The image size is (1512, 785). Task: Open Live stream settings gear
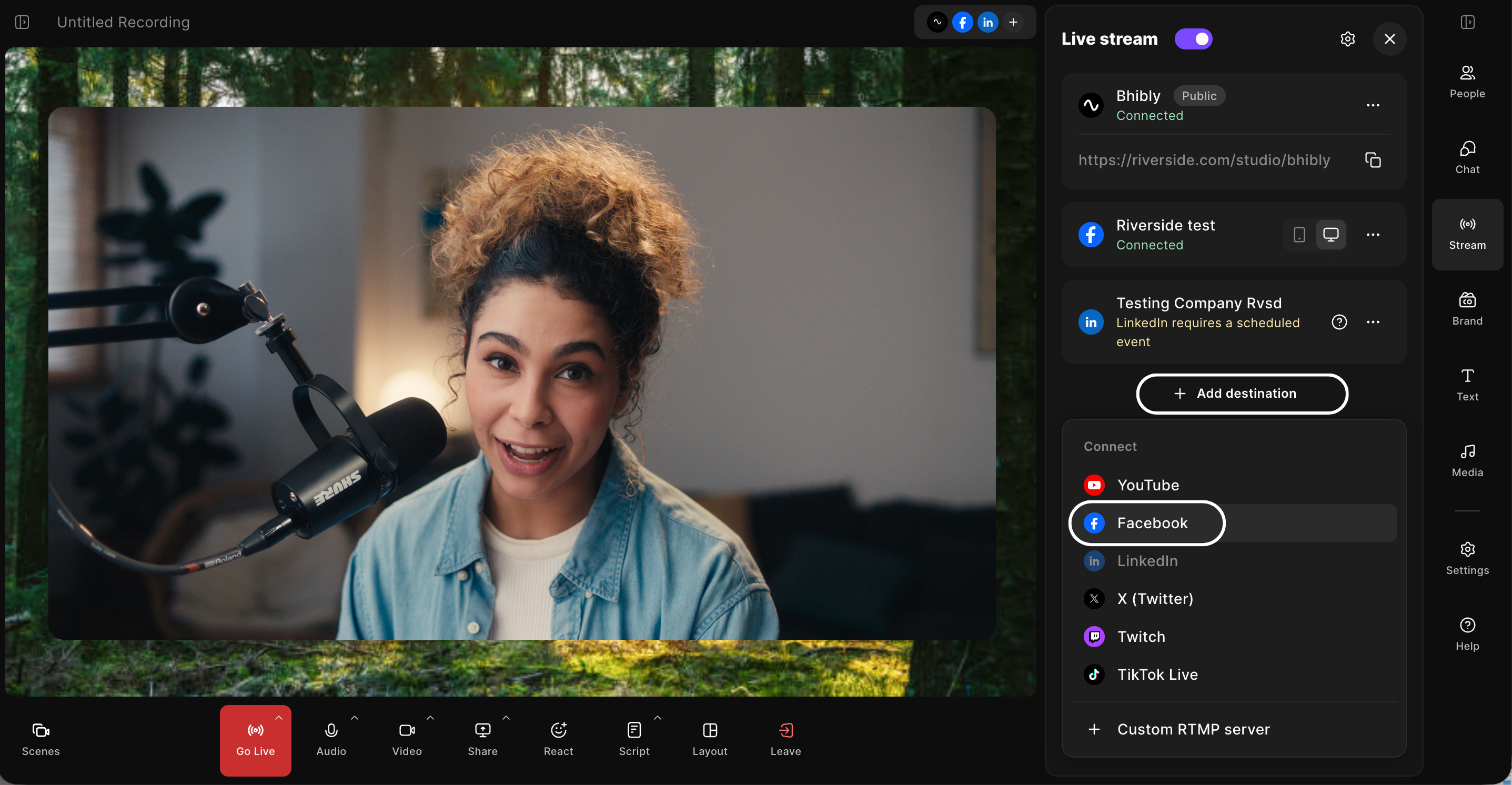pos(1348,39)
